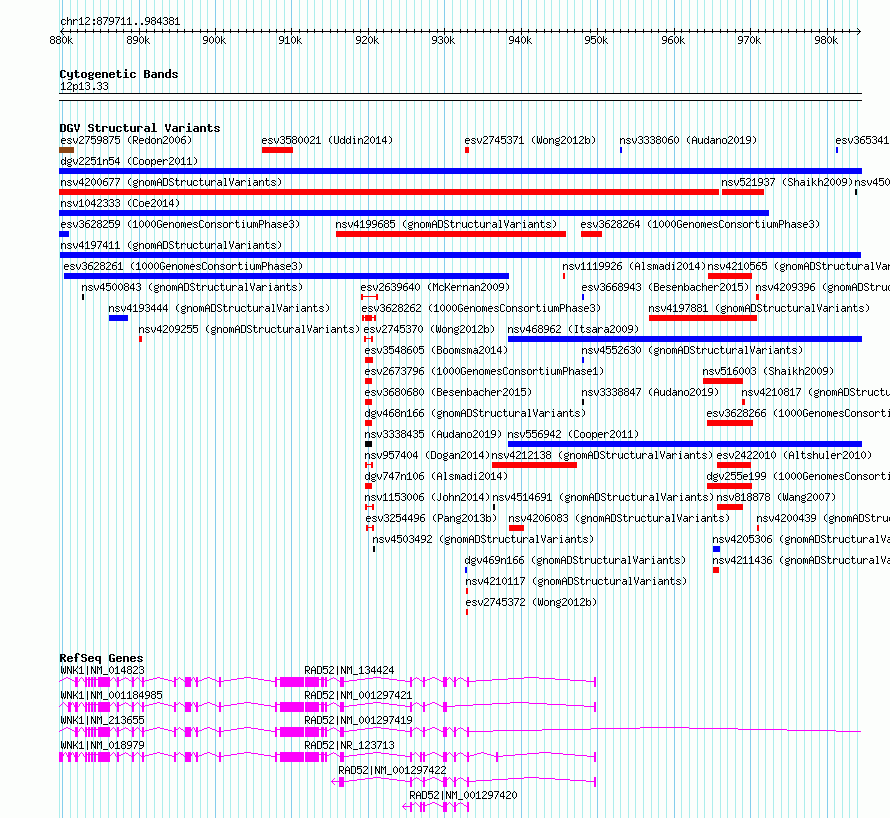Select esv2639640 (McKernan2009) label

435,287
